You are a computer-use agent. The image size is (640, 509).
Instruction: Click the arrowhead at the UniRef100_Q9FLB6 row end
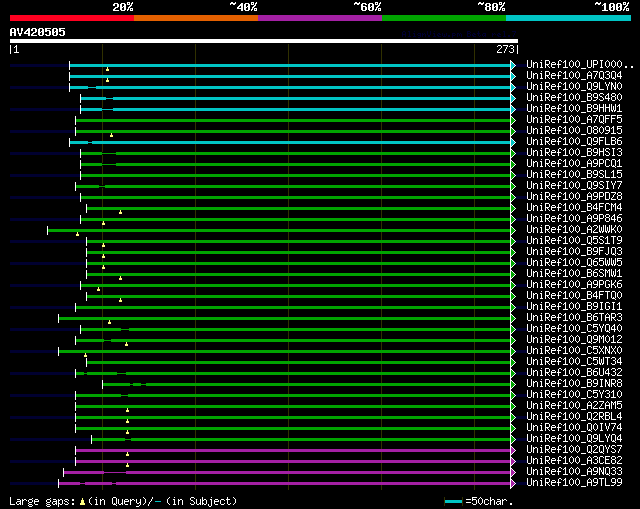point(513,141)
